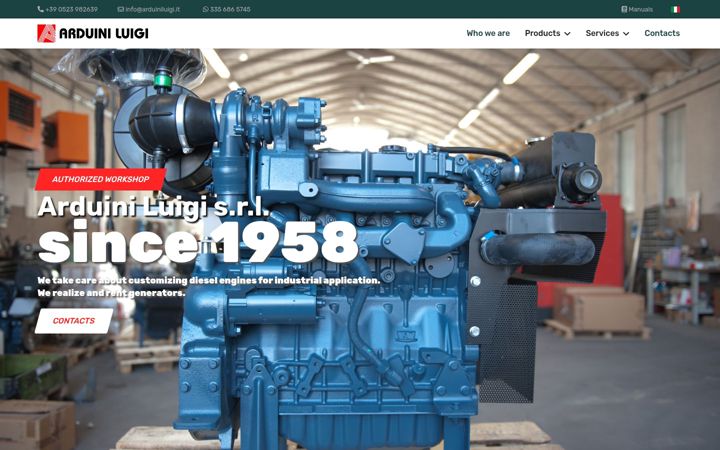Call the +39 0523 982639 number

click(72, 9)
